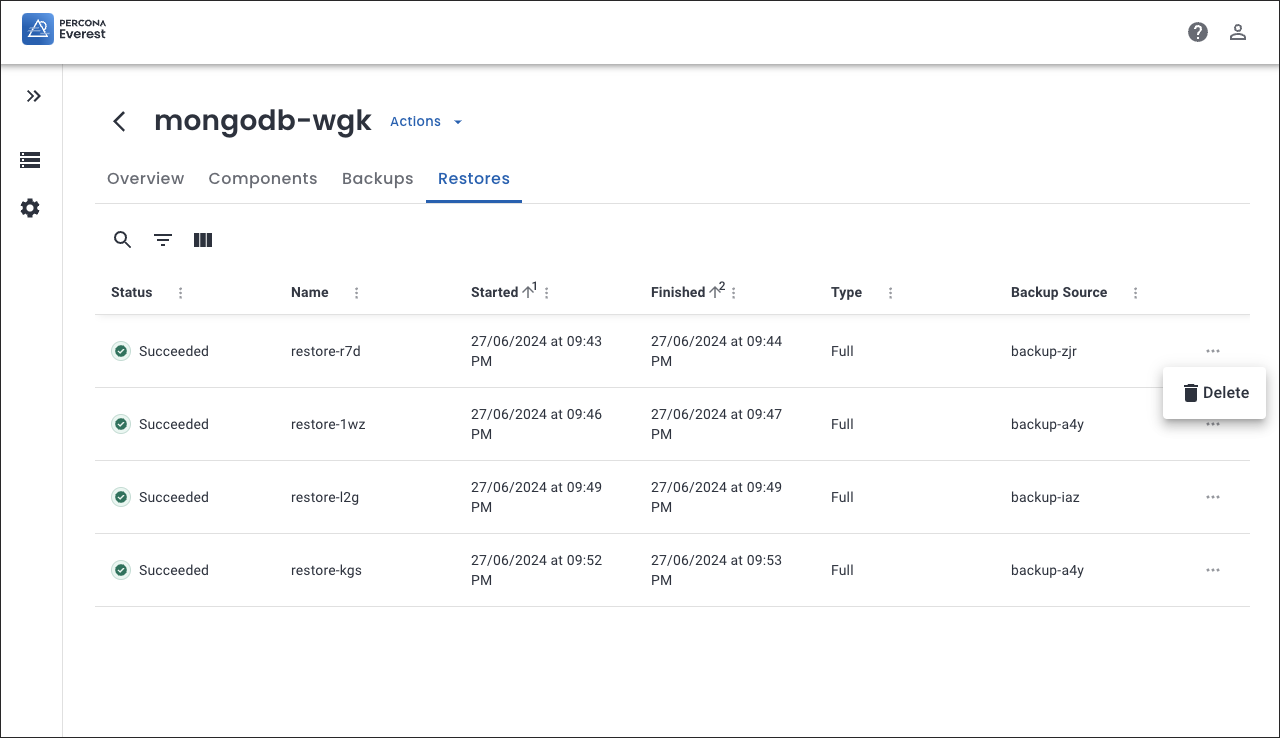This screenshot has width=1280, height=738.
Task: Open databases list icon in sidebar
Action: (30, 160)
